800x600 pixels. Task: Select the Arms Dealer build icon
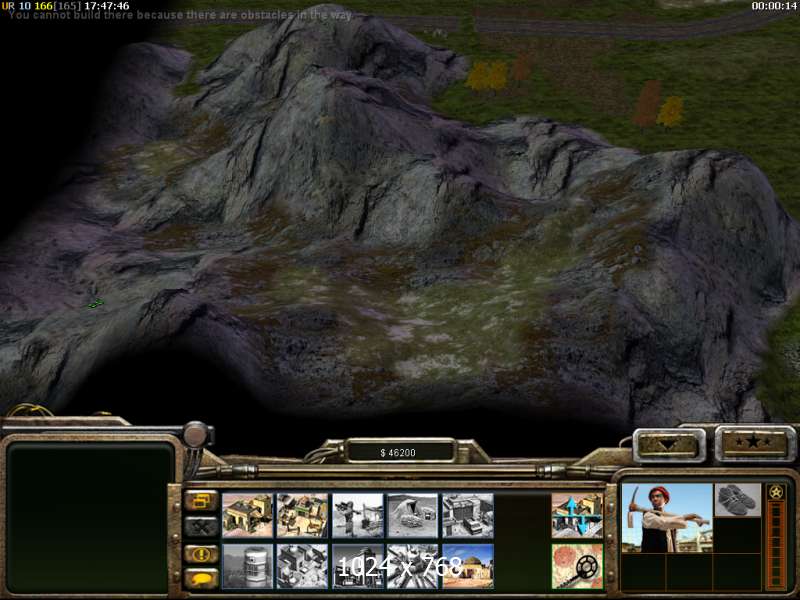[x=468, y=515]
